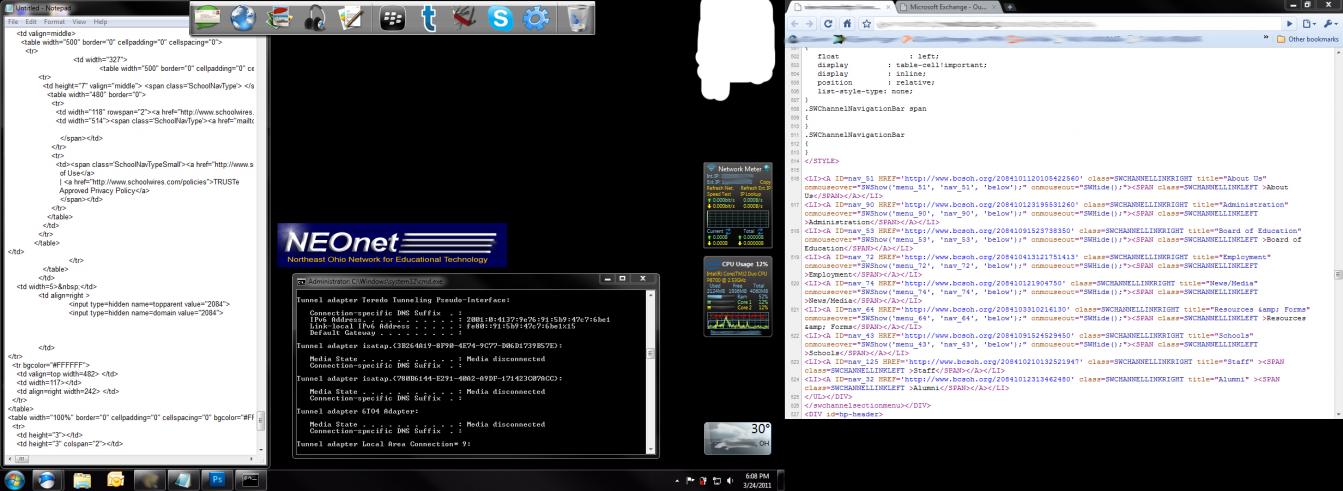Image resolution: width=1343 pixels, height=491 pixels.
Task: Open the headphones icon in the dock
Action: (315, 18)
